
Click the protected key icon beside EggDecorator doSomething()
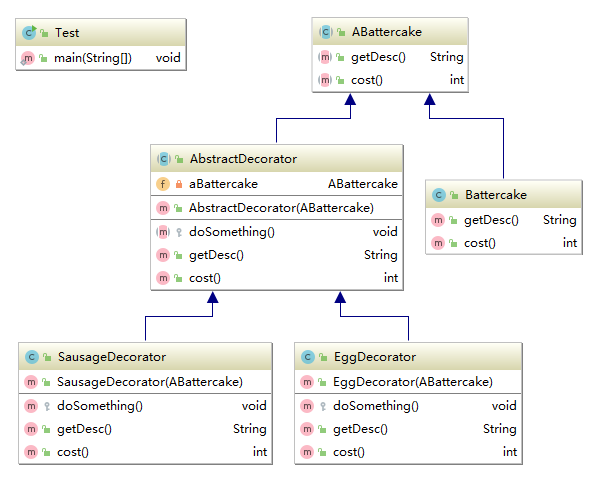point(323,406)
